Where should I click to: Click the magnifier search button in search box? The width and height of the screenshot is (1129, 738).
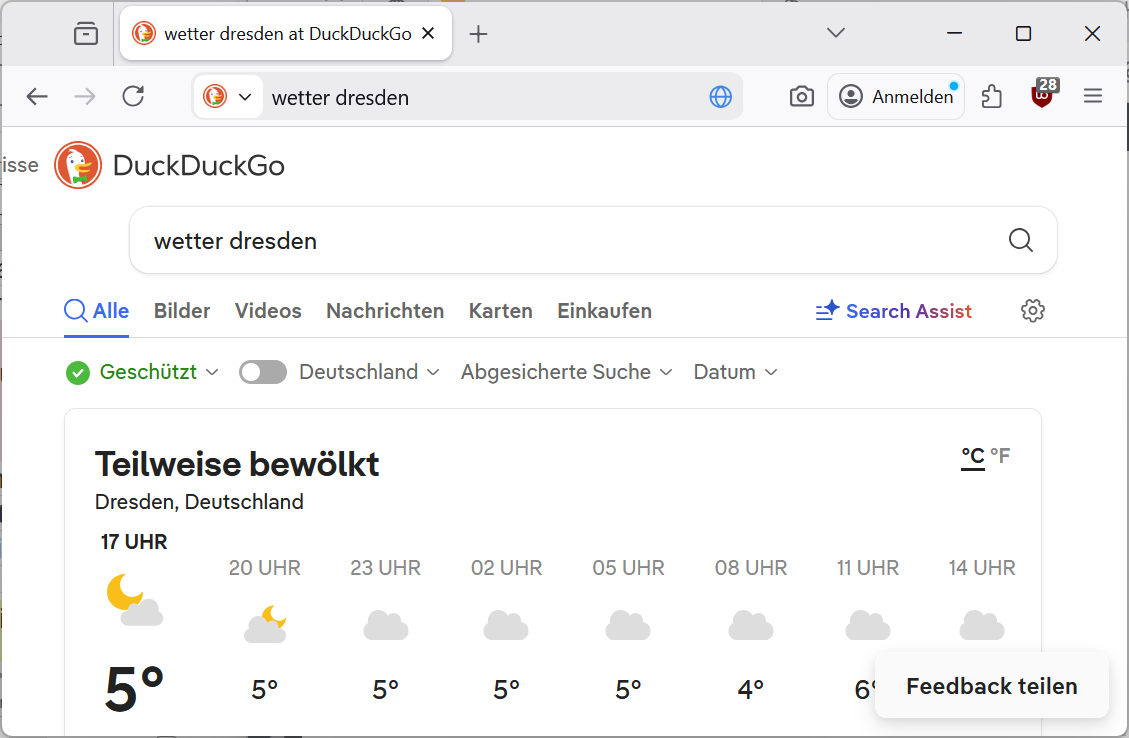click(1020, 240)
